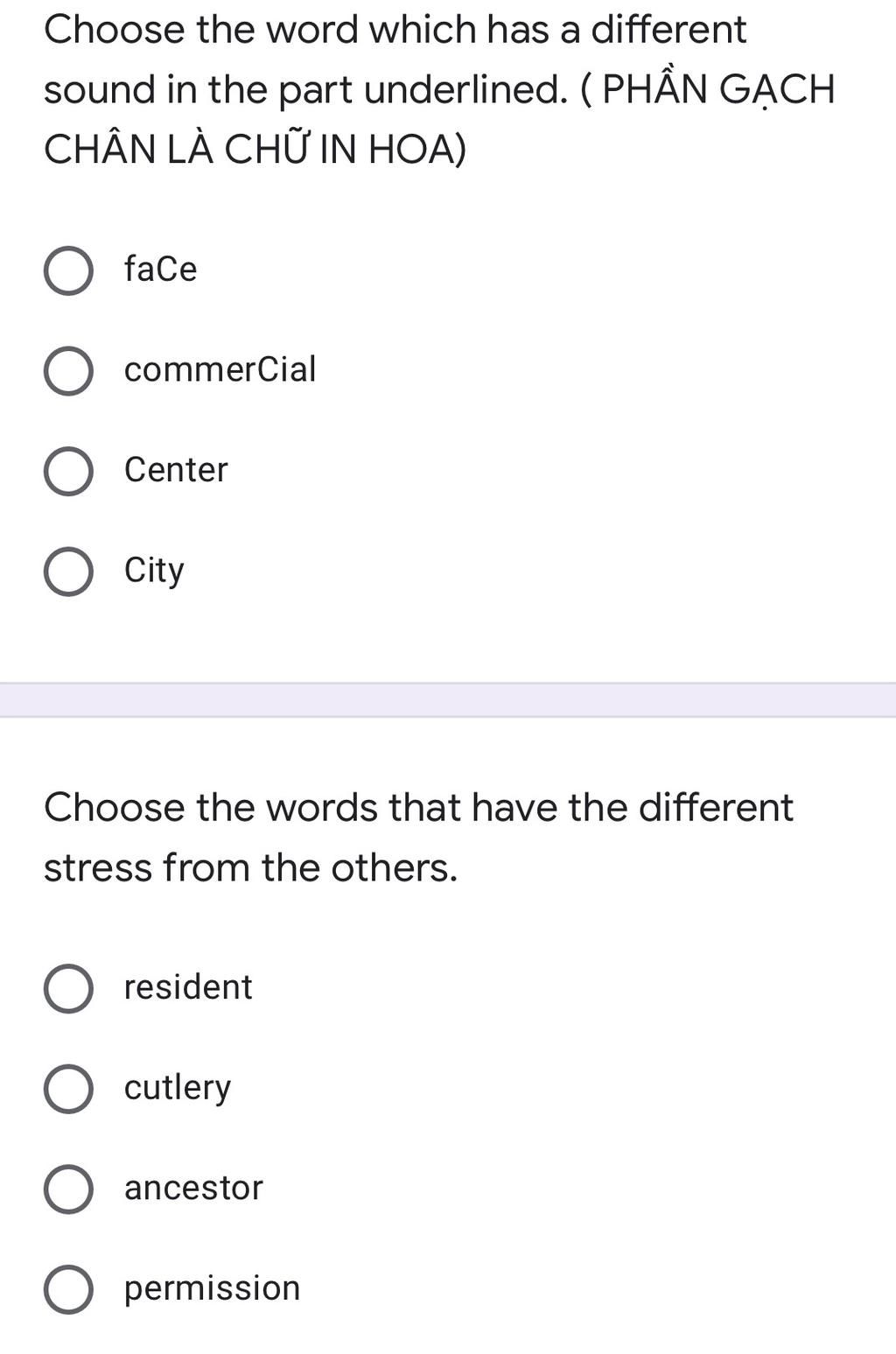Pick the ancestor radio button
Image resolution: width=896 pixels, height=1354 pixels.
coord(68,1189)
